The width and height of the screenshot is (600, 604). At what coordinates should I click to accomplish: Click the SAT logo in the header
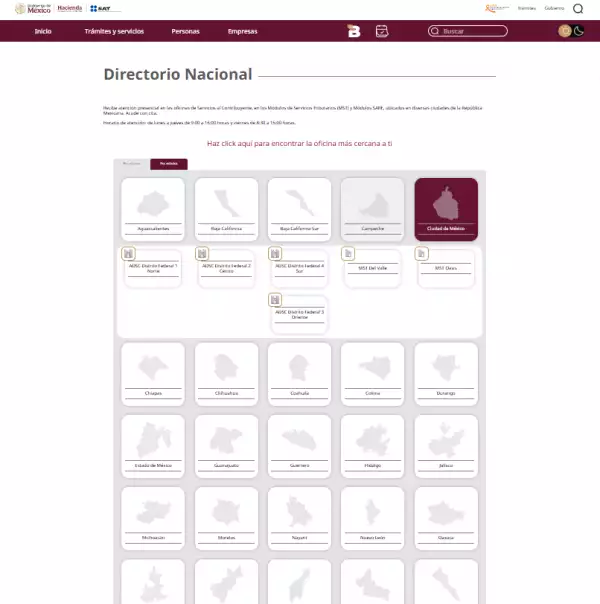(x=99, y=8)
